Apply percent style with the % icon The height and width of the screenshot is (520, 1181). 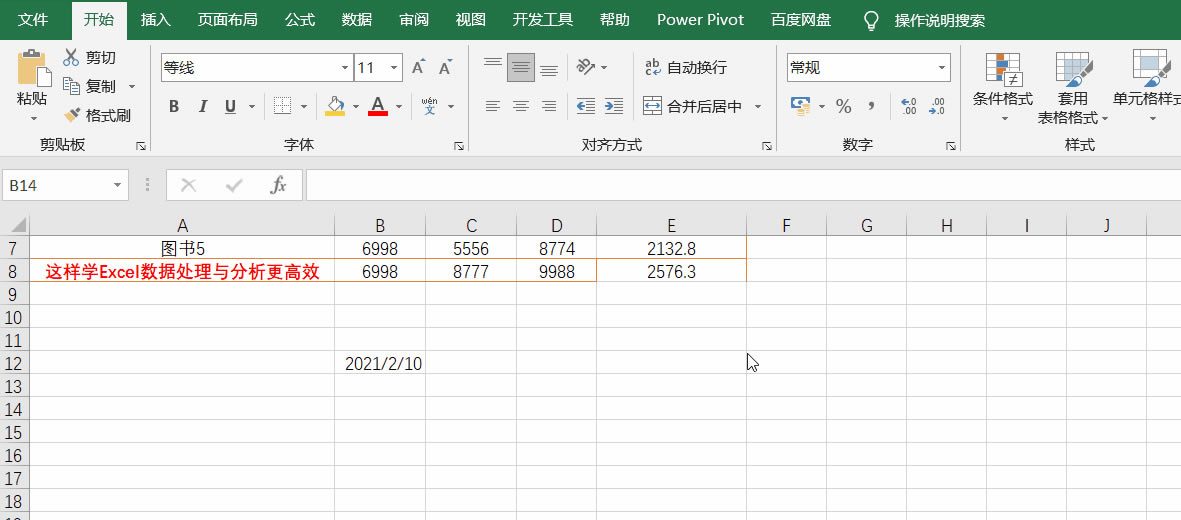(843, 106)
